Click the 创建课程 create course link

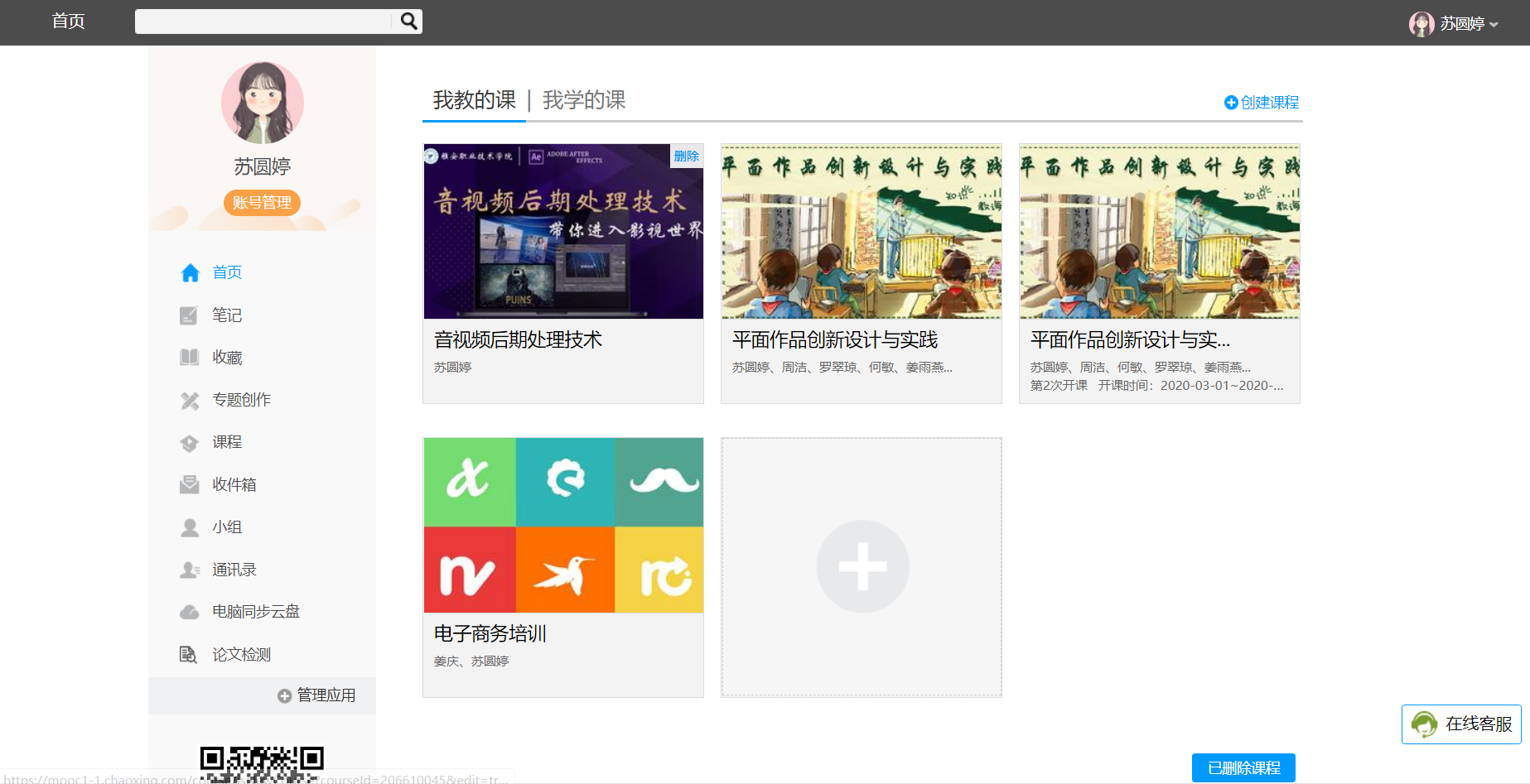click(1262, 103)
